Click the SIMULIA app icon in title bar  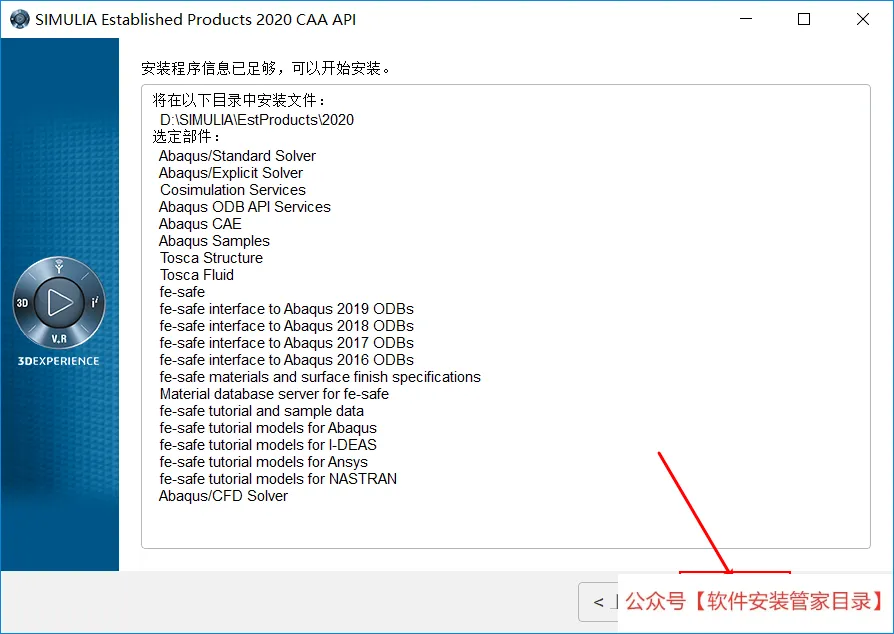(19, 19)
